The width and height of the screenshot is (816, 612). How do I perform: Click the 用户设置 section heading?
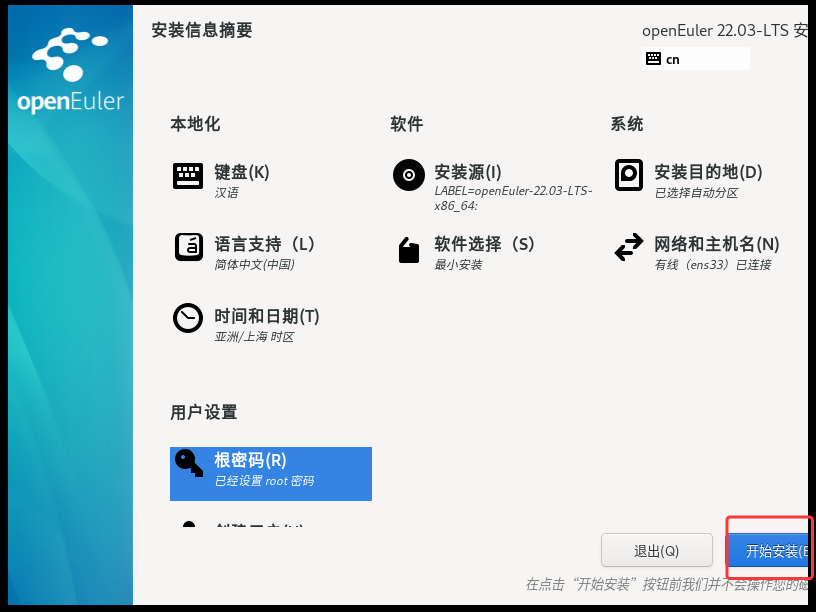204,412
